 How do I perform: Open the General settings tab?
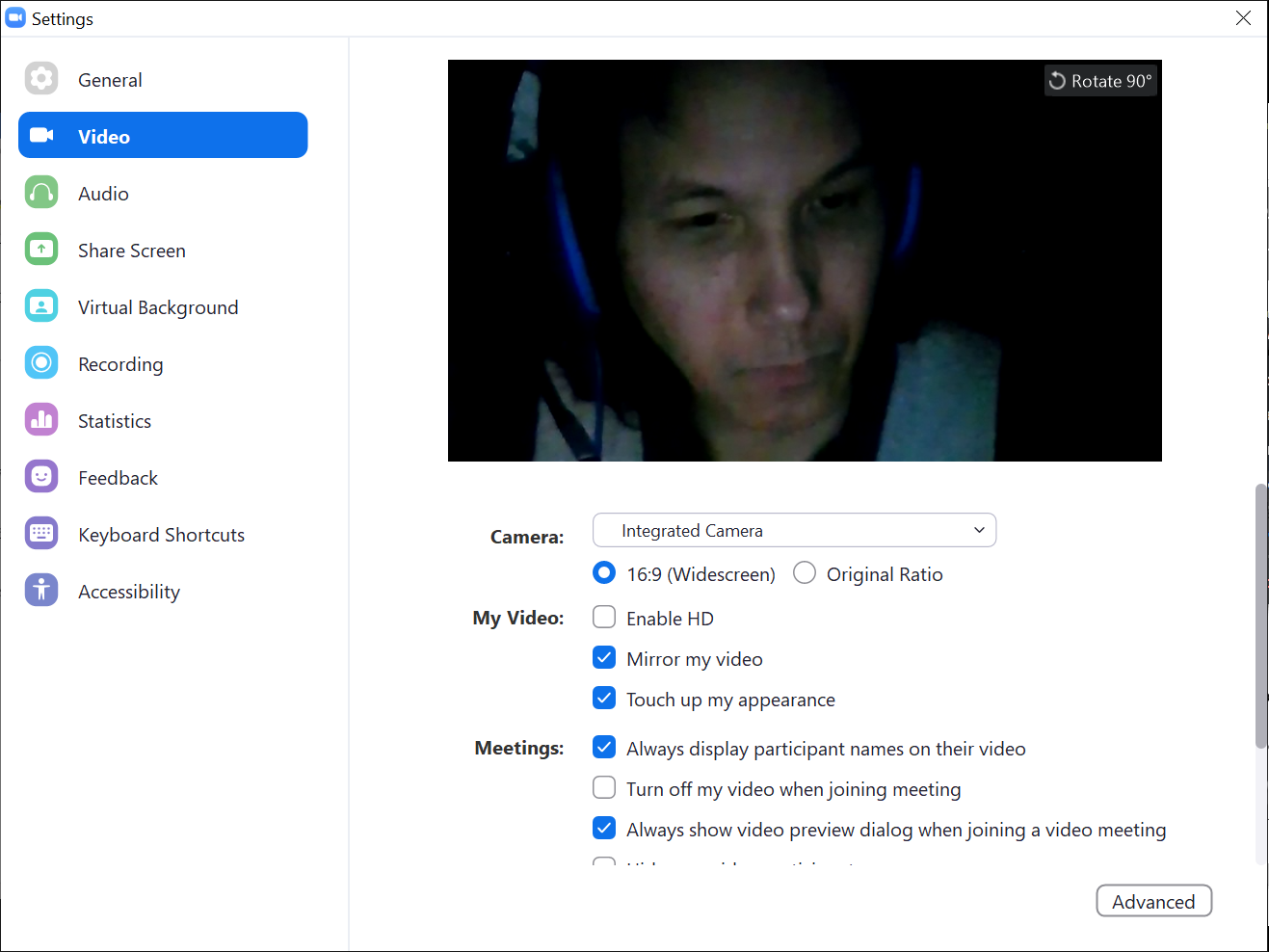[x=163, y=79]
